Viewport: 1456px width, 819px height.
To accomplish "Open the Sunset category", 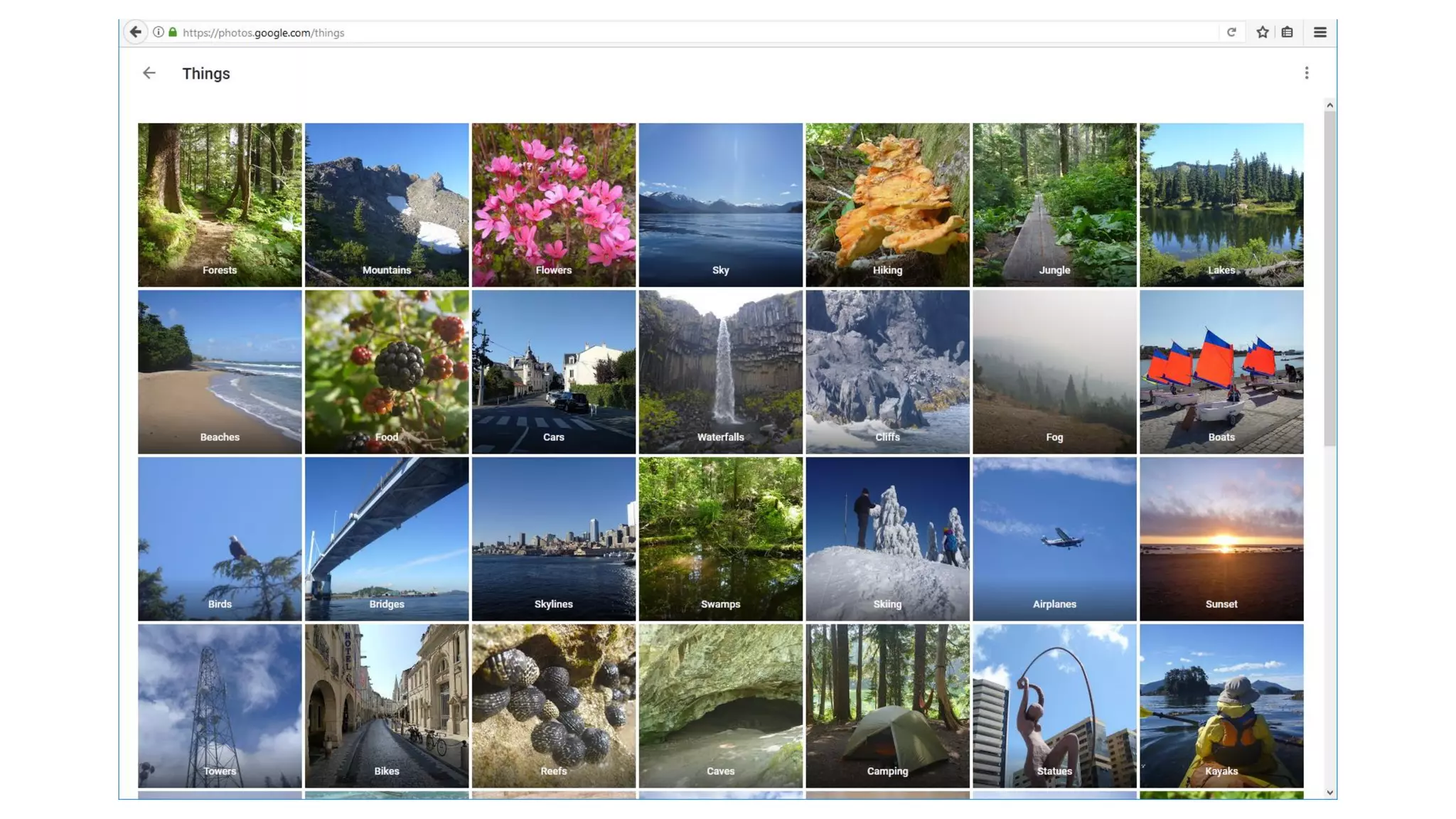I will 1221,539.
